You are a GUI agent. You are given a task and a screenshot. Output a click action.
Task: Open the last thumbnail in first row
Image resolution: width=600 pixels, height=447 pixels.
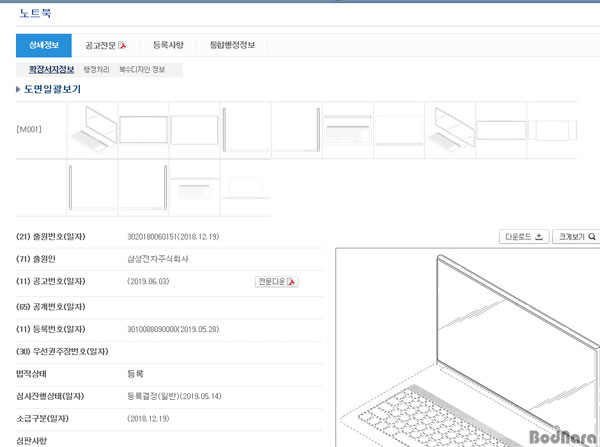point(552,130)
